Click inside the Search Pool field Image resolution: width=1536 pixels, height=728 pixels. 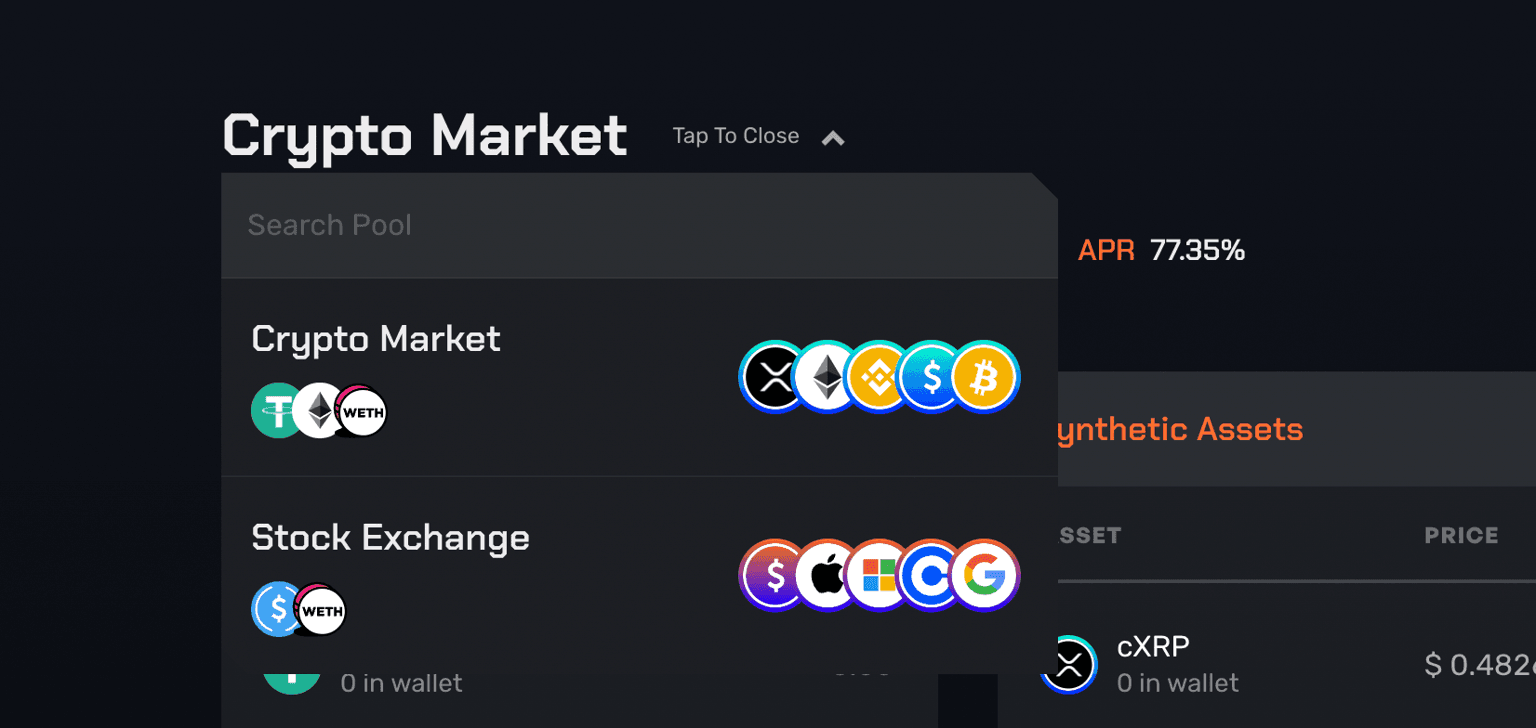click(x=640, y=225)
